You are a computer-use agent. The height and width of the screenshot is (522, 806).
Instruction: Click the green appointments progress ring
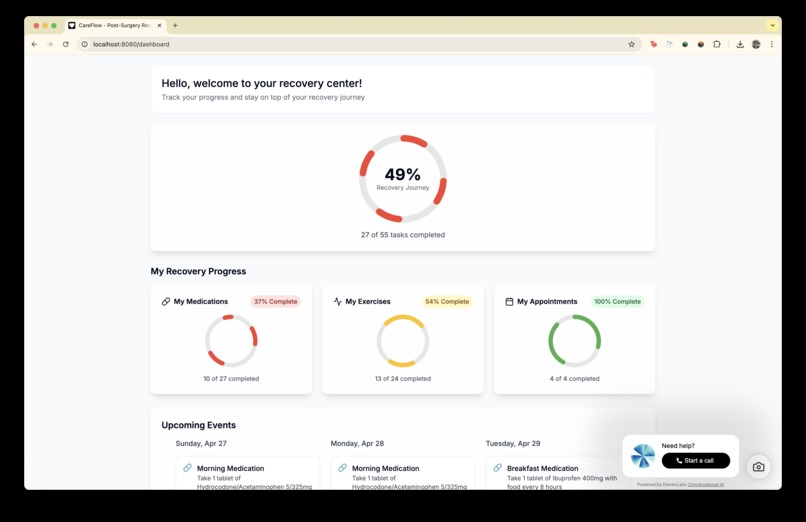[575, 341]
